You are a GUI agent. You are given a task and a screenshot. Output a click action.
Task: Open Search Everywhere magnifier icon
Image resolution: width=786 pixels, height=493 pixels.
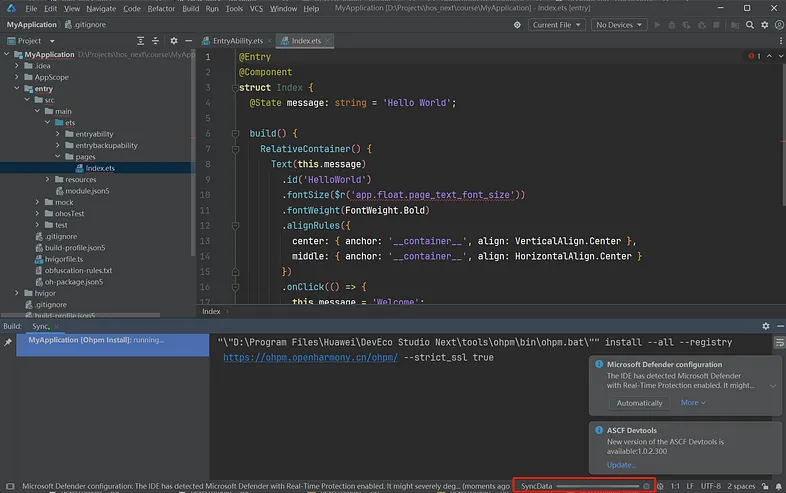coord(750,25)
